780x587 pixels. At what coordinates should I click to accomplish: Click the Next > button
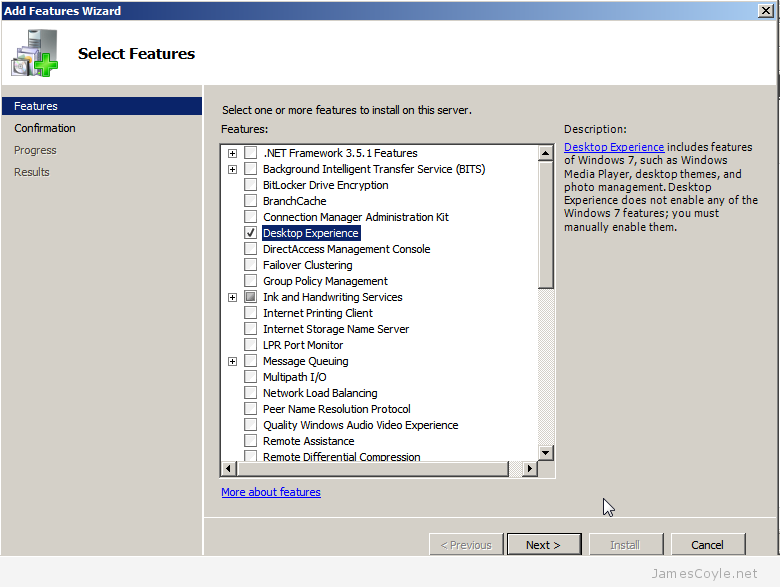[544, 545]
